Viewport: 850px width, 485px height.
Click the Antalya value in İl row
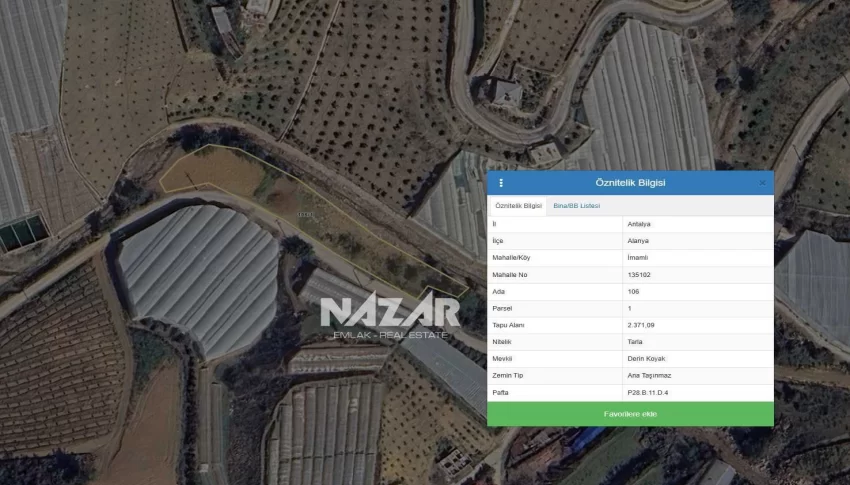pyautogui.click(x=638, y=224)
